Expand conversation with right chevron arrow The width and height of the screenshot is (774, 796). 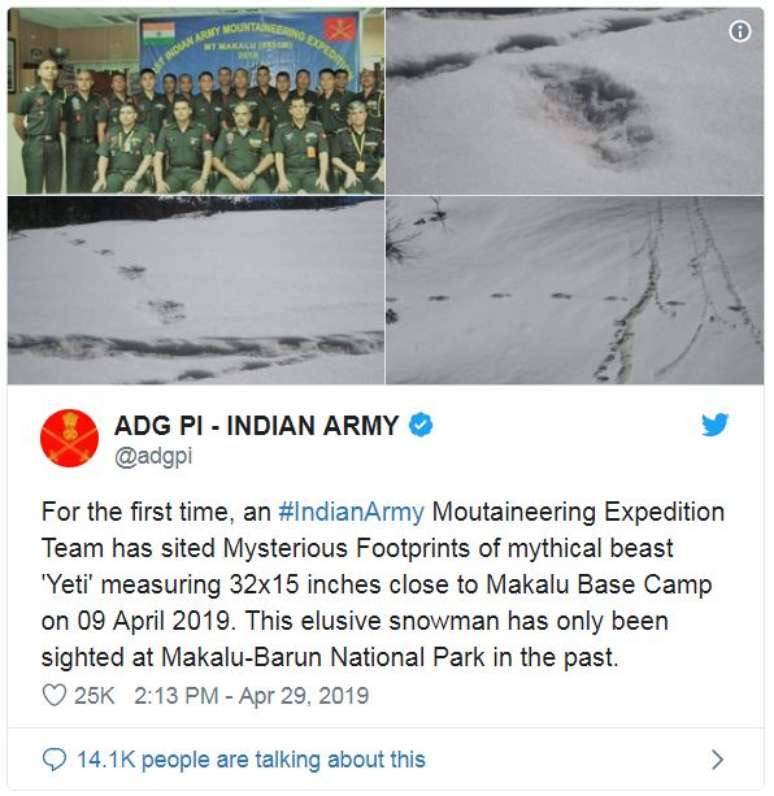(717, 760)
